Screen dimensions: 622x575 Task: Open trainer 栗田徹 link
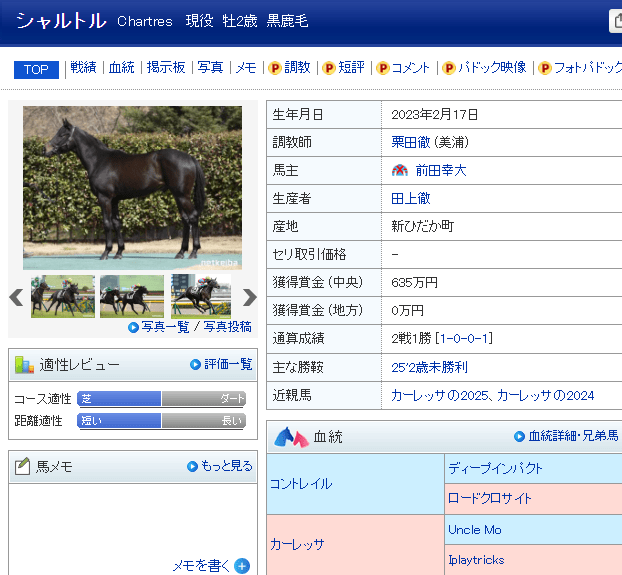(411, 142)
